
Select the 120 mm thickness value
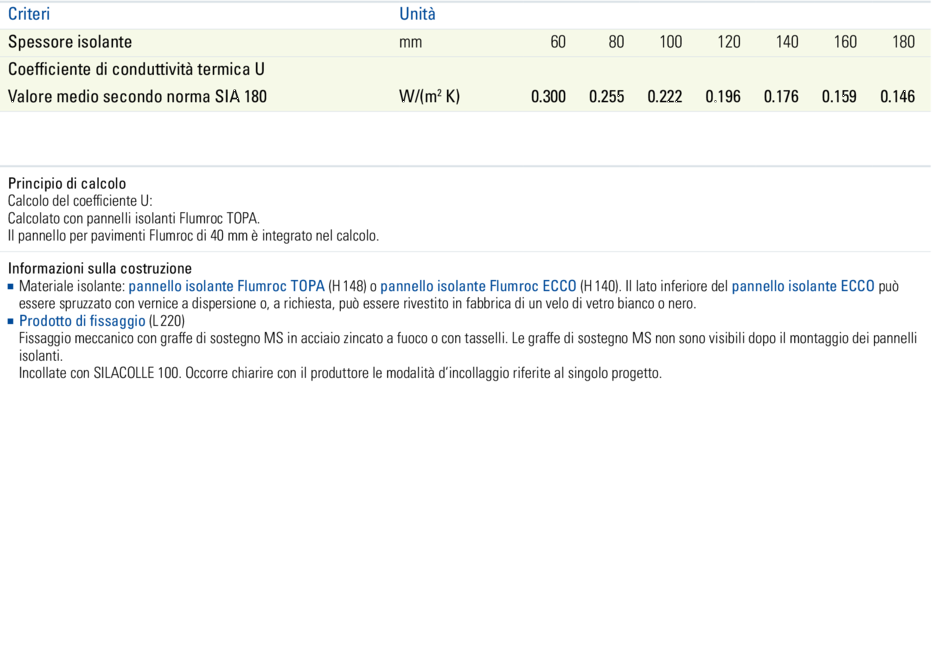tap(728, 42)
